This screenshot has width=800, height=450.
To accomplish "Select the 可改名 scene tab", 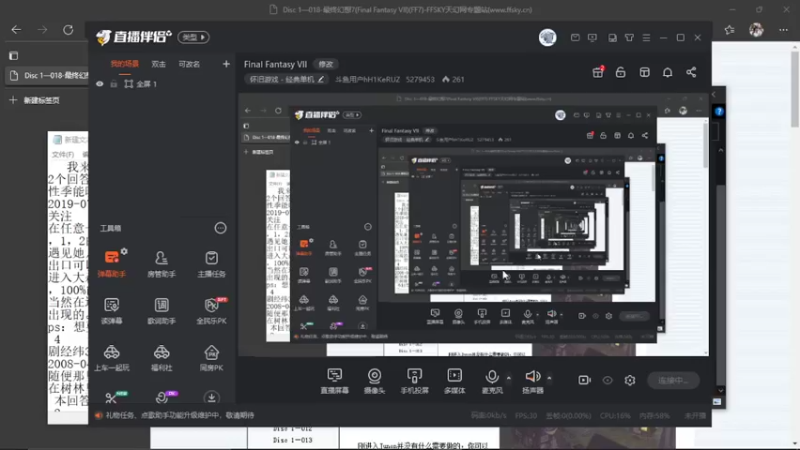I will point(189,64).
